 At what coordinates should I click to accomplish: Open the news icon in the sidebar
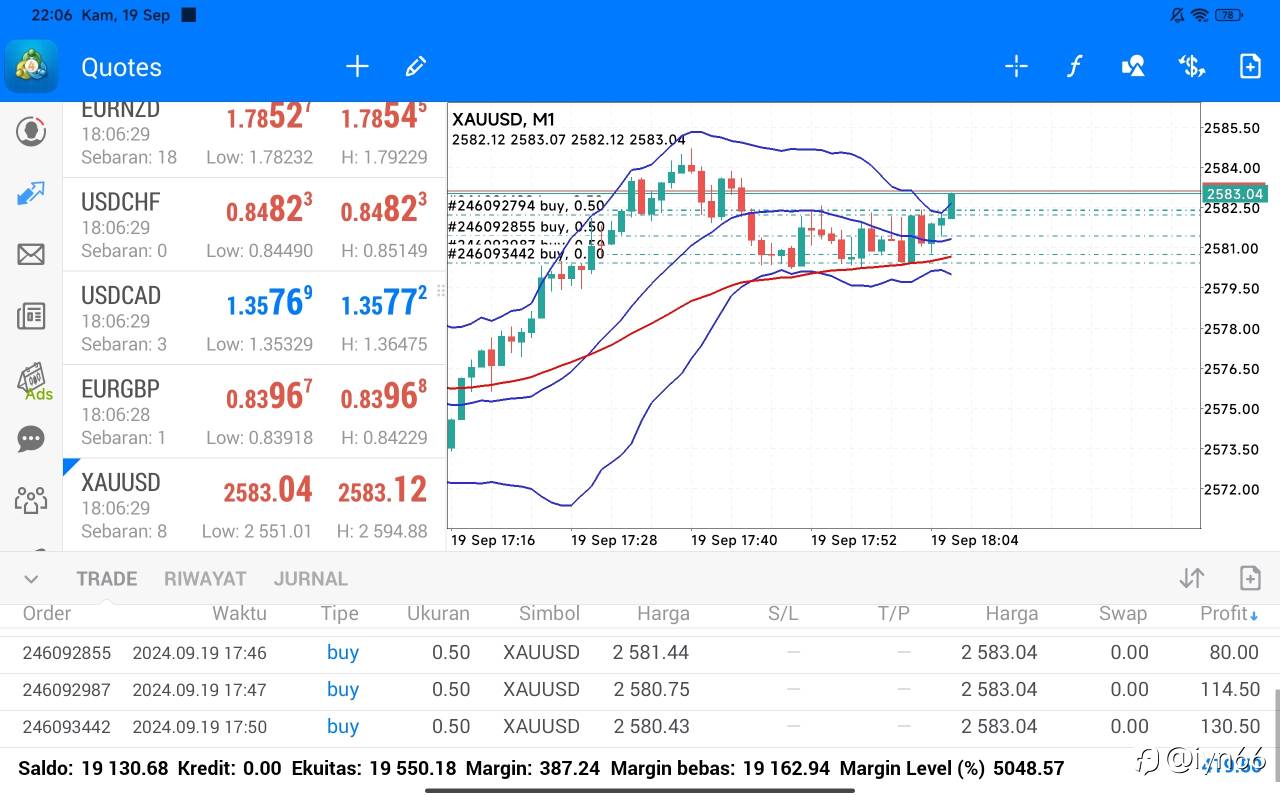[31, 317]
